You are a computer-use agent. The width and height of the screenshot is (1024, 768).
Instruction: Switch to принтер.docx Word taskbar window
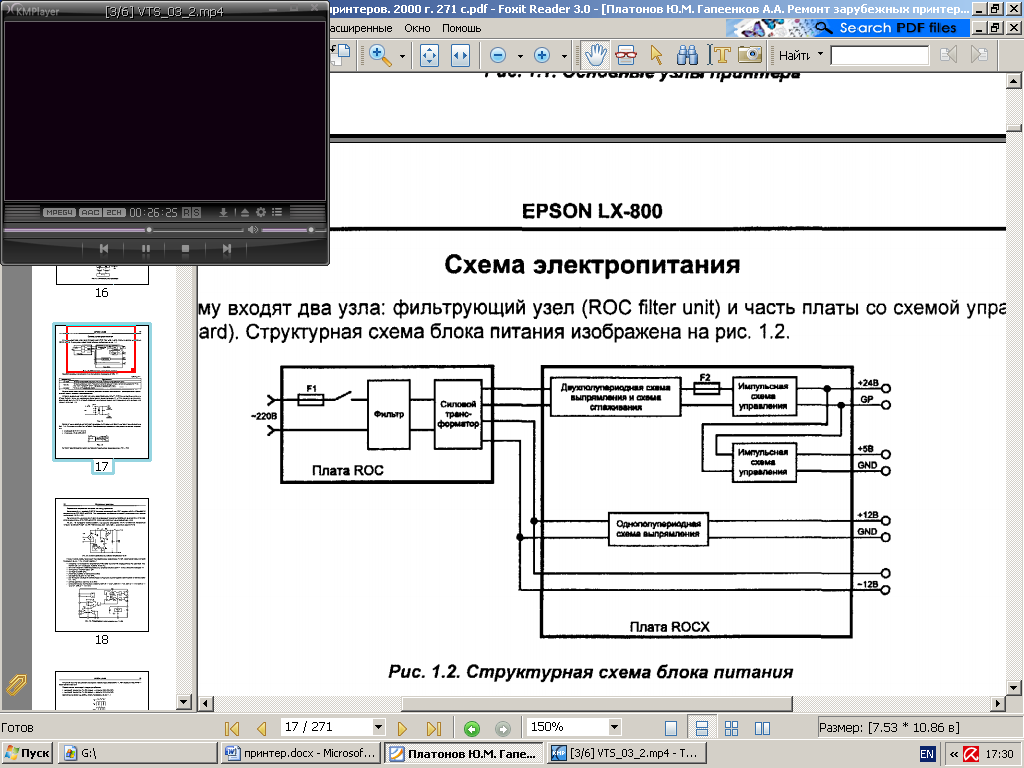[300, 754]
